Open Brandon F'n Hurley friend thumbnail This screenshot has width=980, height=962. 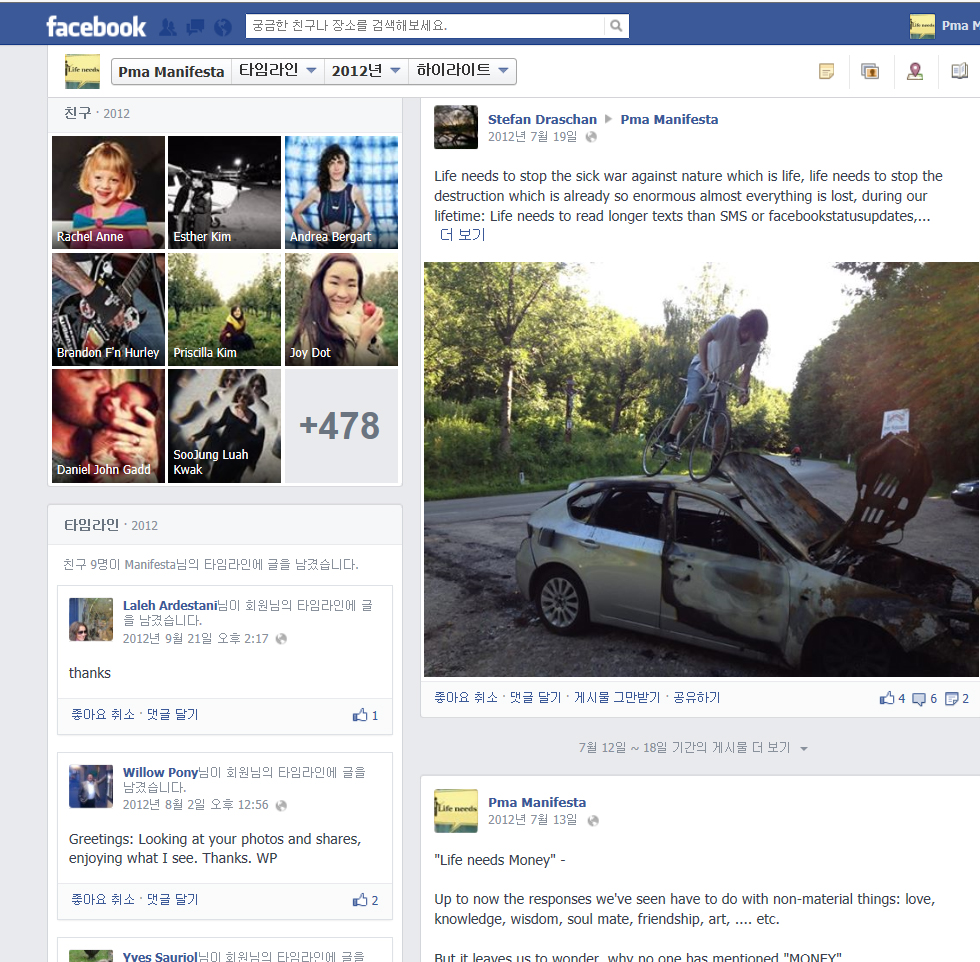click(108, 309)
